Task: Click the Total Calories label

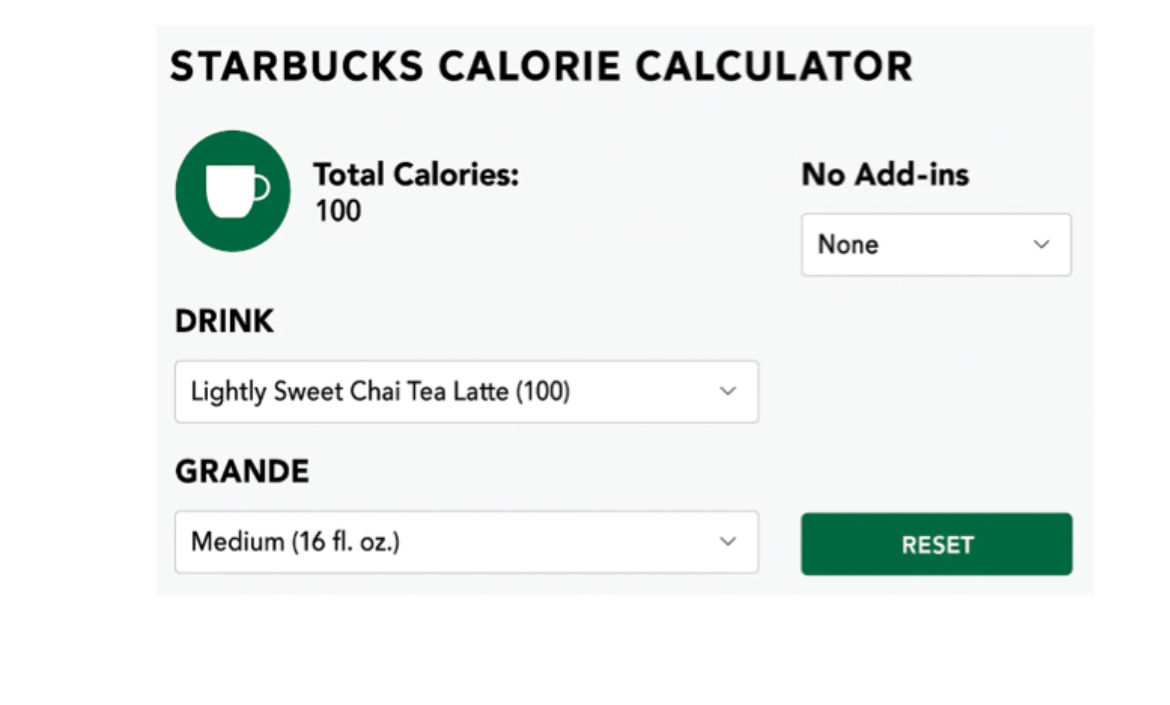Action: pyautogui.click(x=416, y=175)
